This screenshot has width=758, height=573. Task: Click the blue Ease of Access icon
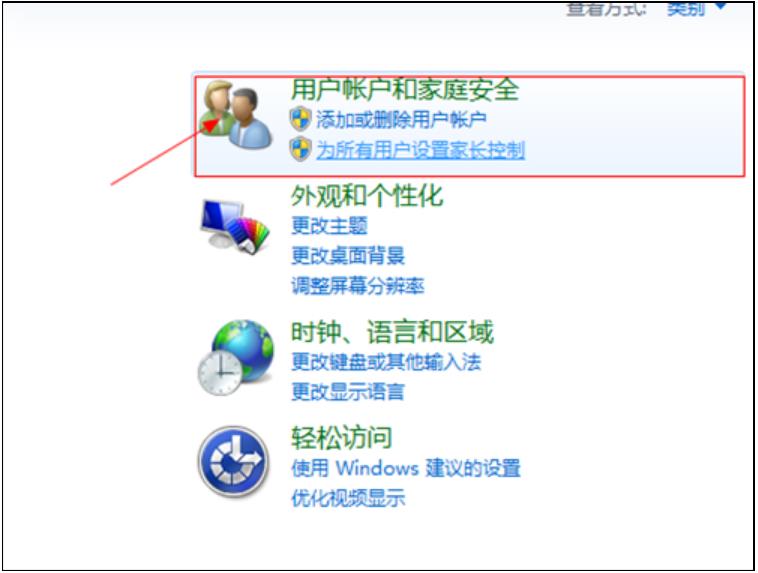tap(233, 462)
